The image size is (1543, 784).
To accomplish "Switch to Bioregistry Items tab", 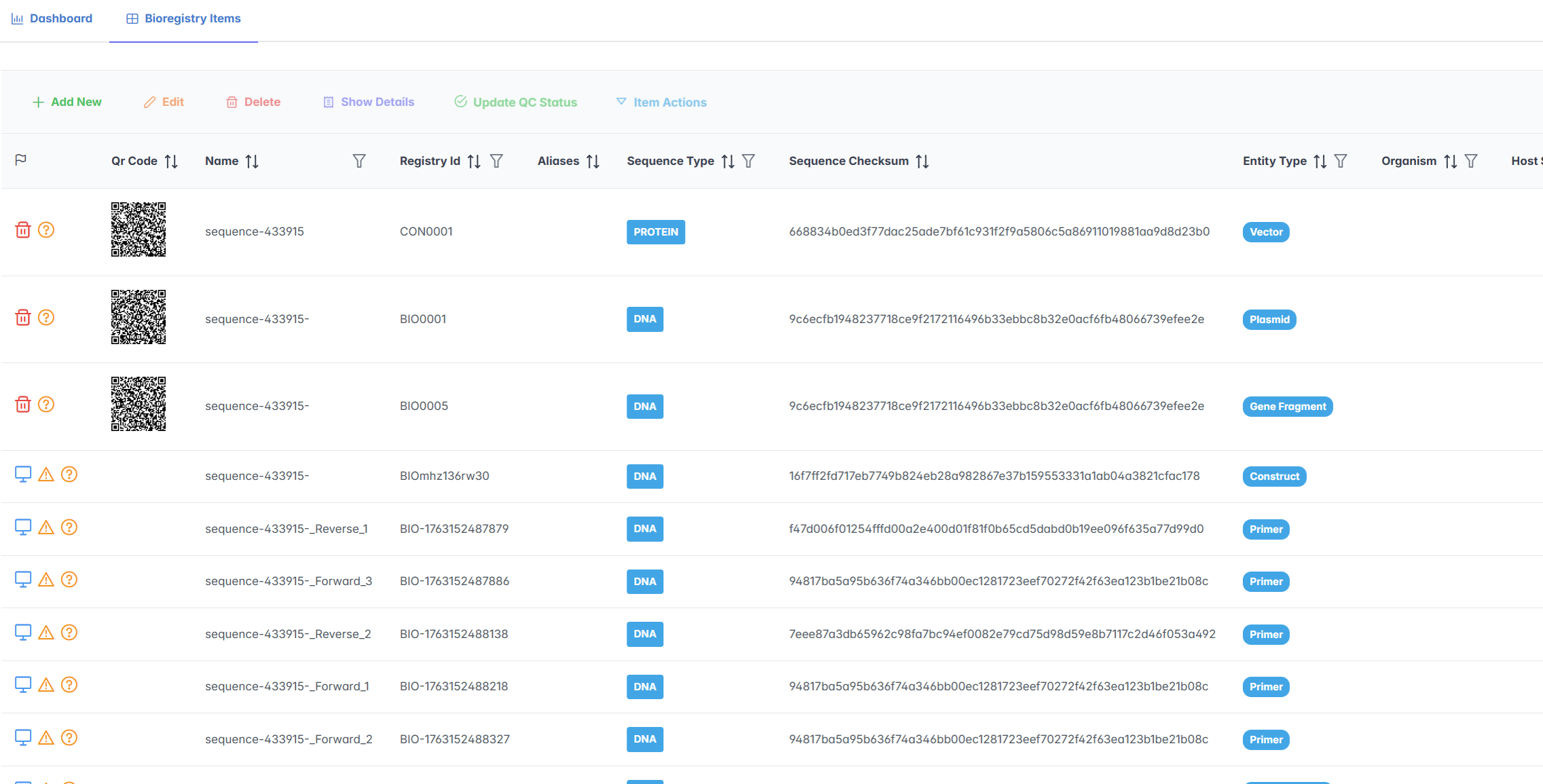I will tap(183, 18).
